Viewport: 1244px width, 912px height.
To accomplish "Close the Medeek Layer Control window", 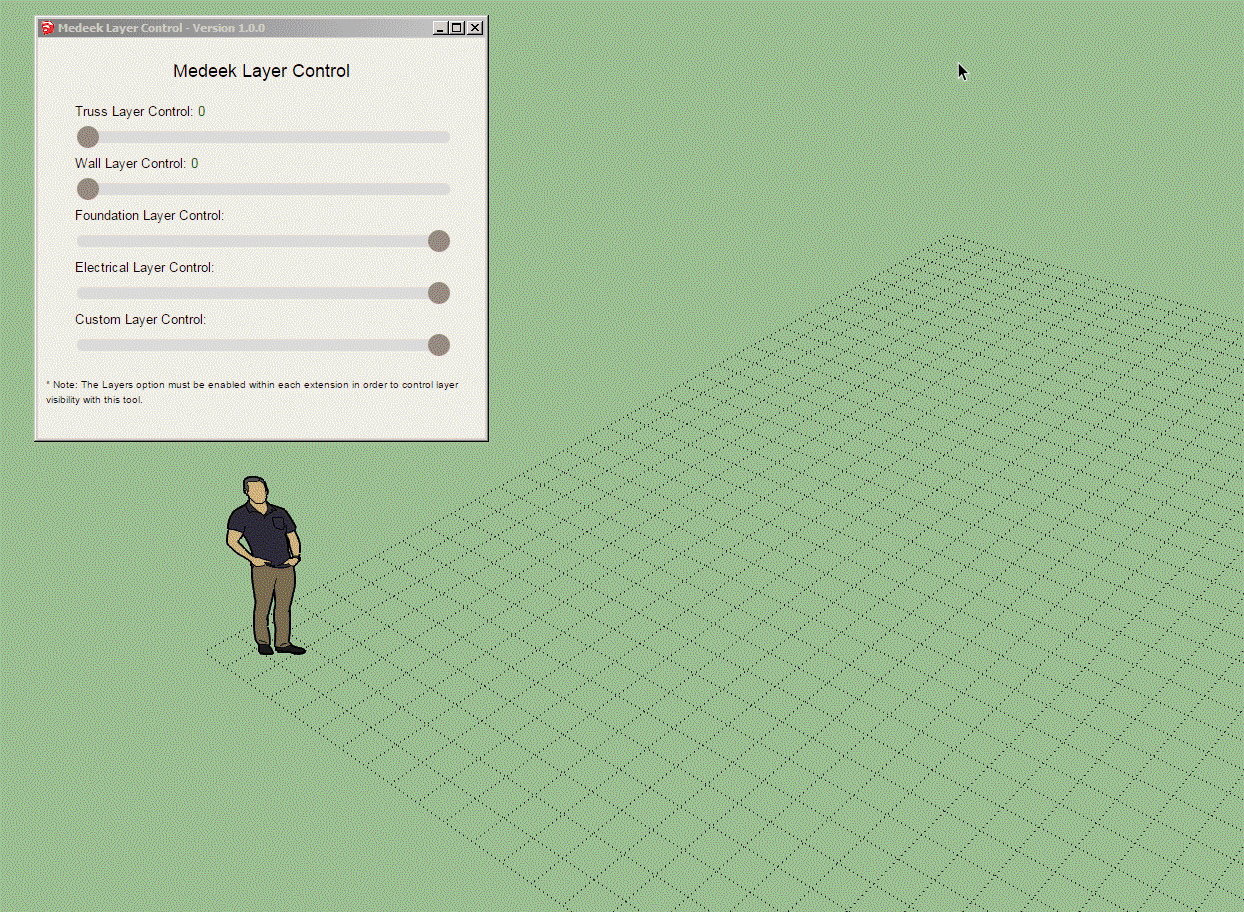I will click(475, 28).
